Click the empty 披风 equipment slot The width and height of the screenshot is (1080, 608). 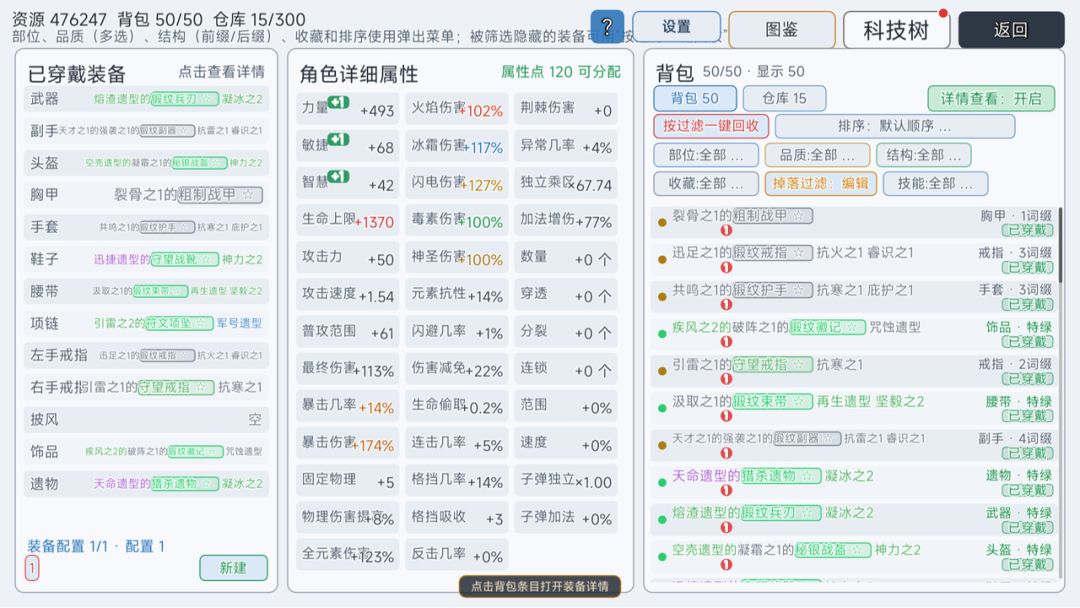(146, 419)
